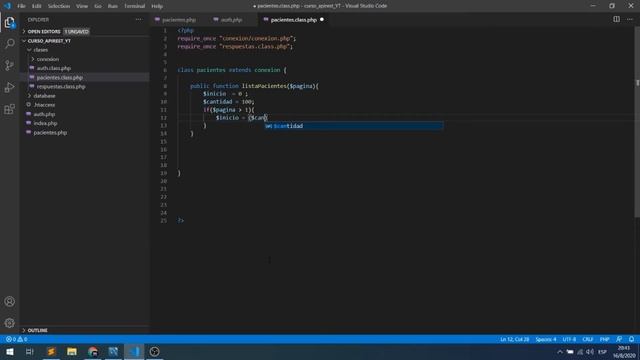Open the Manage gear icon
The width and height of the screenshot is (640, 360).
(9, 323)
